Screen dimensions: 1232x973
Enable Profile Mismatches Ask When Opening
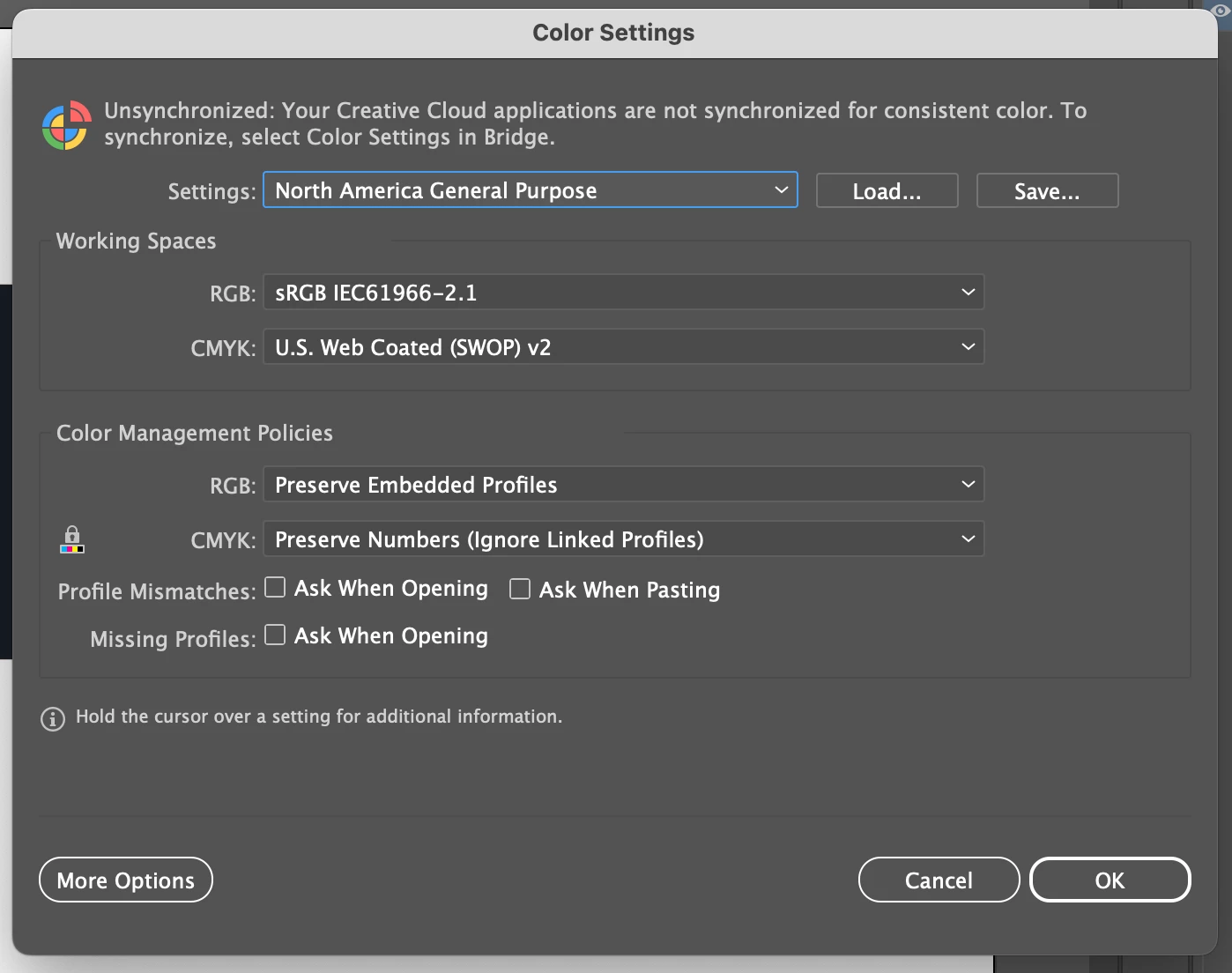click(275, 588)
